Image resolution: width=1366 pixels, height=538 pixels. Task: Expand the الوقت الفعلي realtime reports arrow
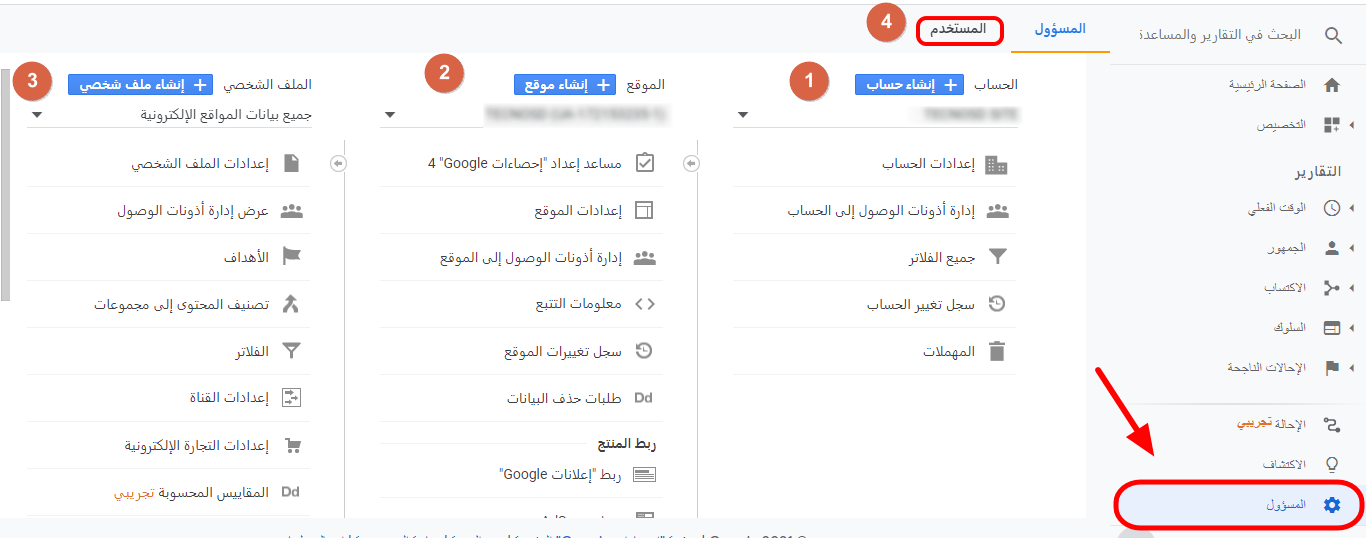pos(1352,208)
